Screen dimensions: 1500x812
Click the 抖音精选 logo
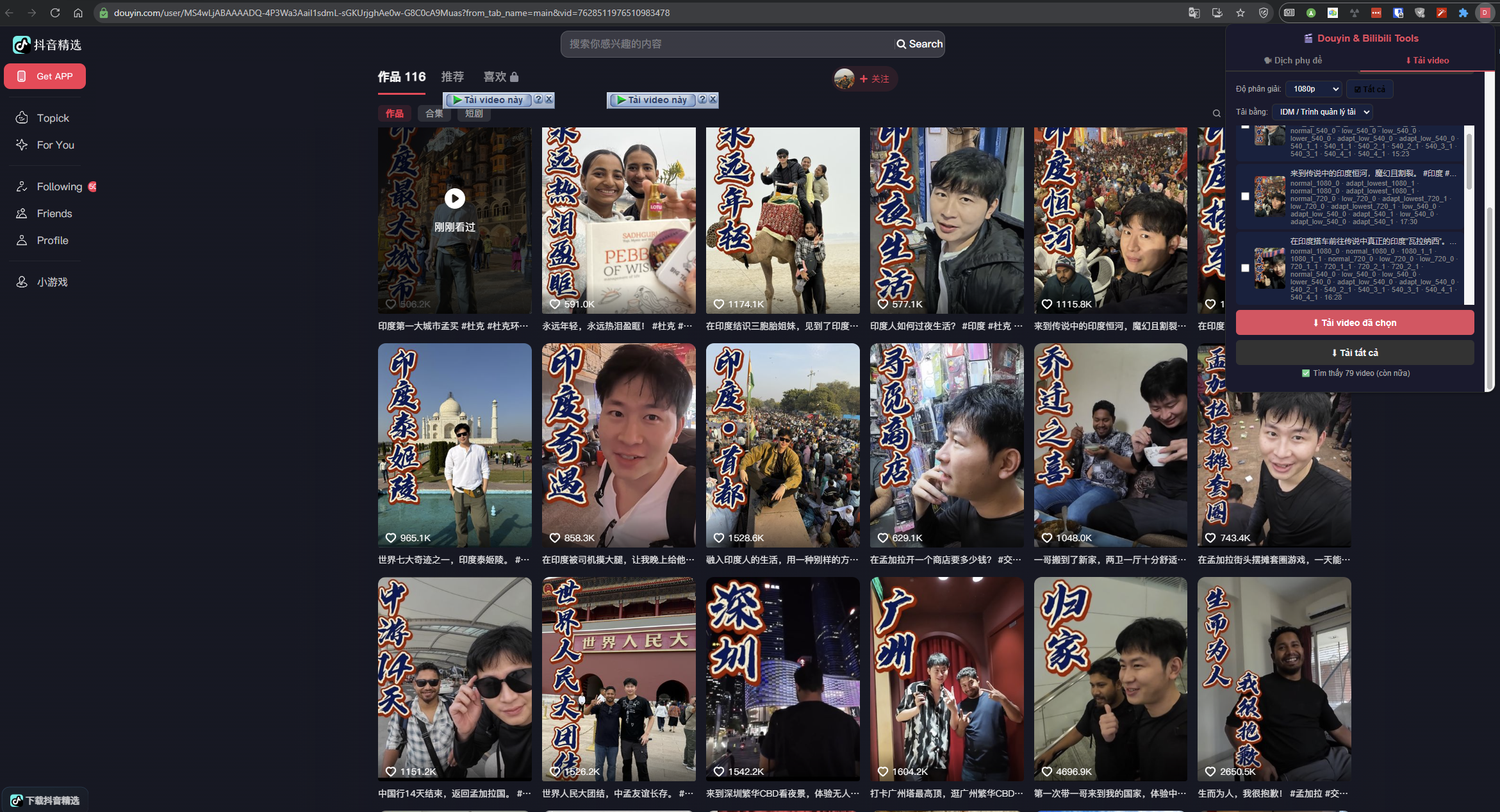[47, 45]
